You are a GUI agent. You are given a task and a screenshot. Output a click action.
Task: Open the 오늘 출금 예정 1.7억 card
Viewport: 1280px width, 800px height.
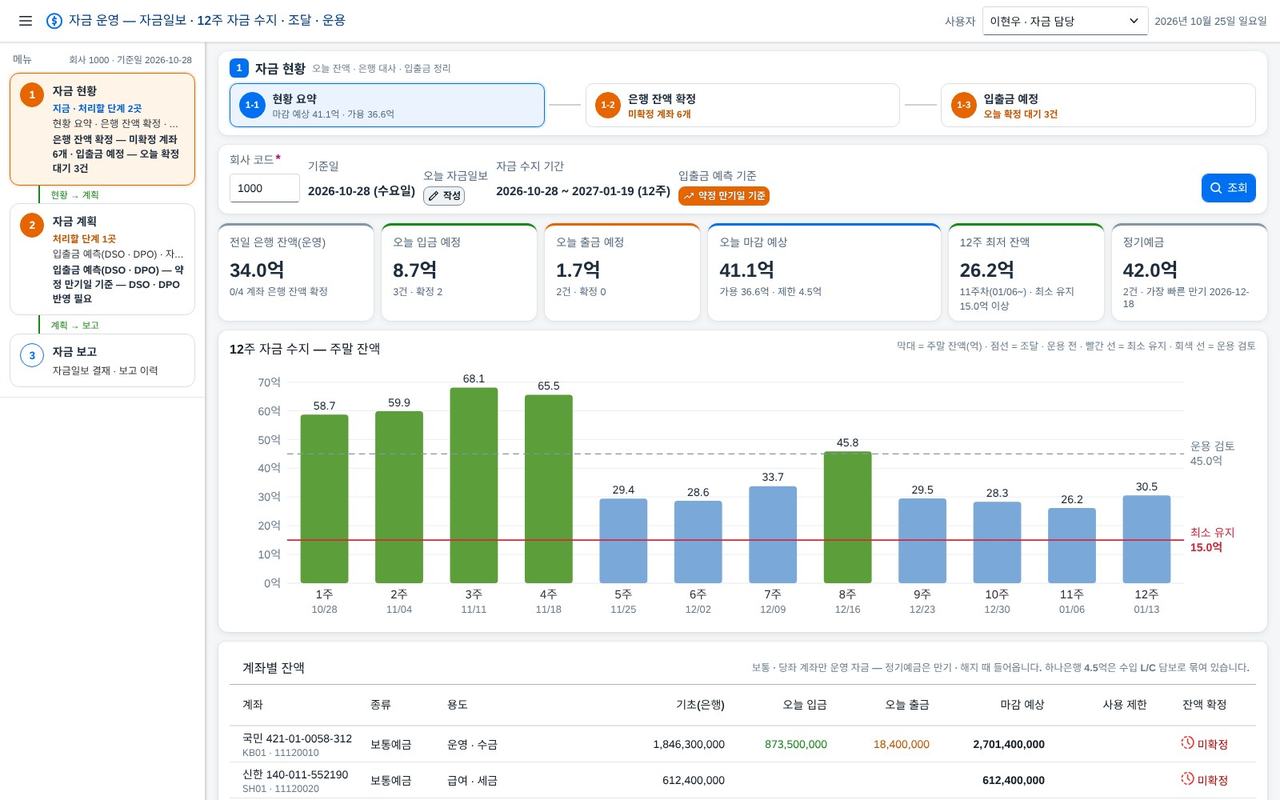(622, 272)
